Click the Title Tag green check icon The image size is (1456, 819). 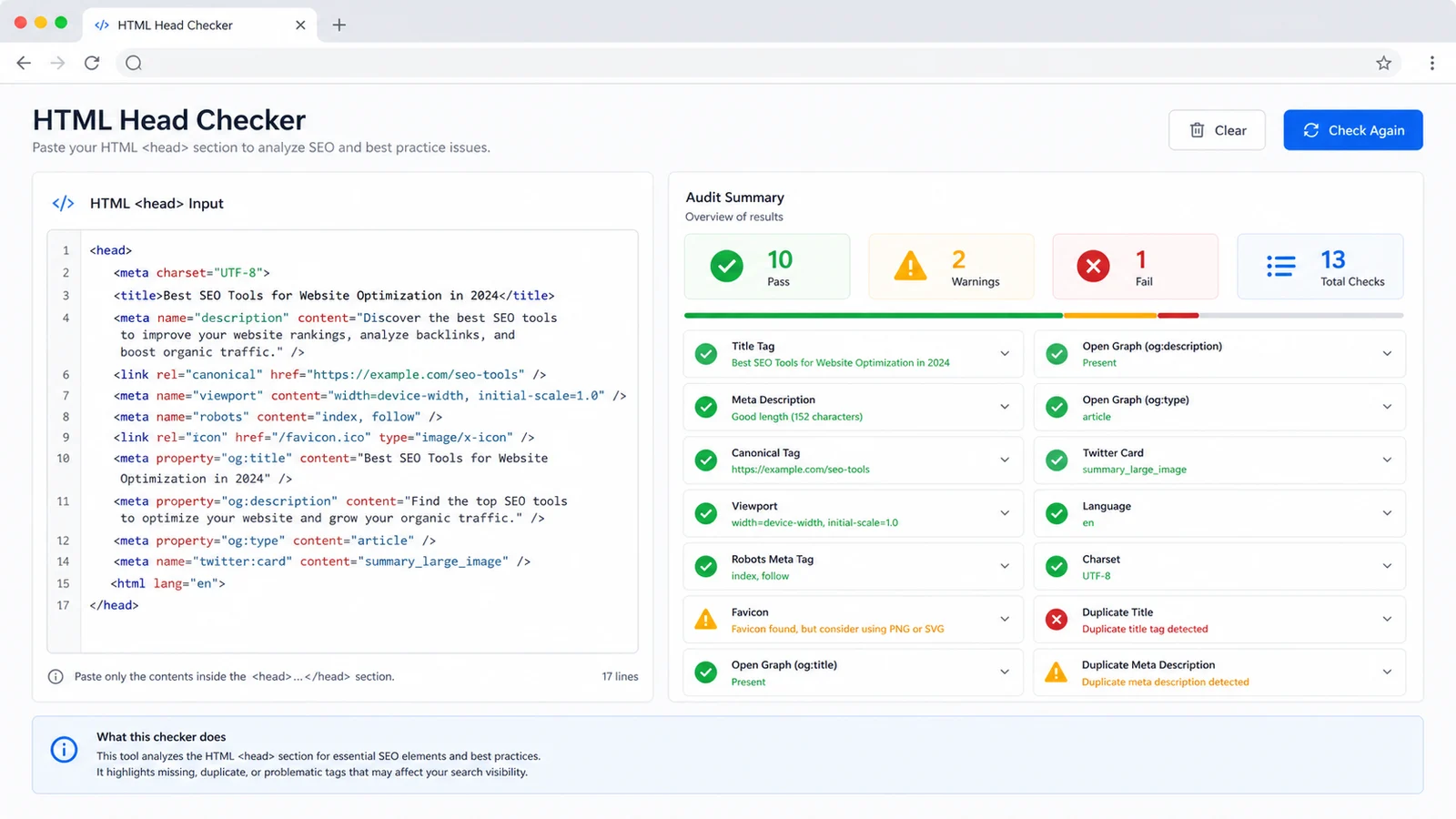pyautogui.click(x=706, y=354)
